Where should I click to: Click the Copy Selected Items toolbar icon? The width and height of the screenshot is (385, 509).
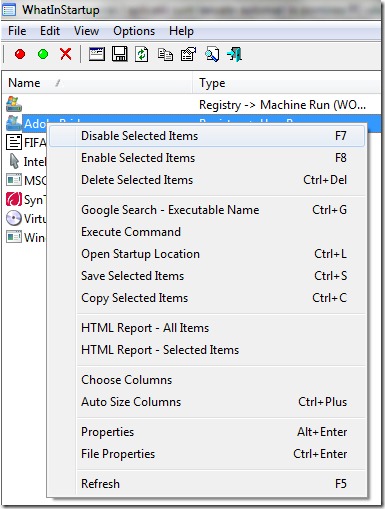tap(165, 54)
